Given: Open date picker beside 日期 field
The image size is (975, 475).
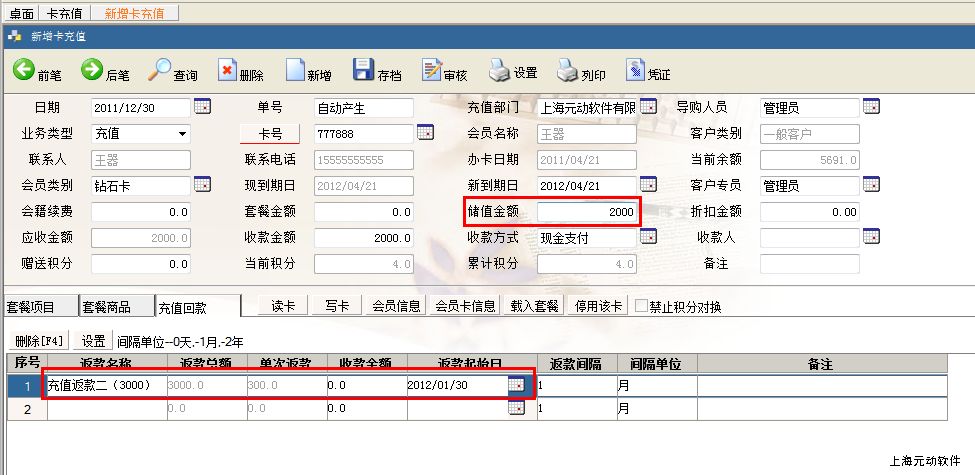Looking at the screenshot, I should [201, 106].
